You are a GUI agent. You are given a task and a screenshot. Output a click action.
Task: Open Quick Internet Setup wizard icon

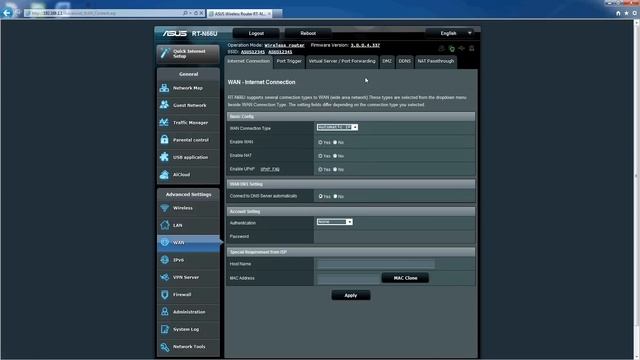(x=164, y=53)
